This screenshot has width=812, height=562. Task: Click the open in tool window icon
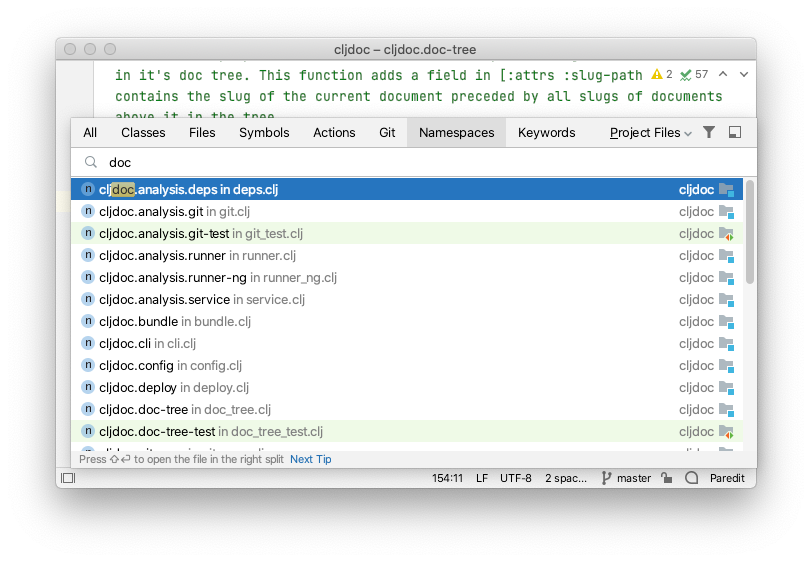tap(734, 133)
